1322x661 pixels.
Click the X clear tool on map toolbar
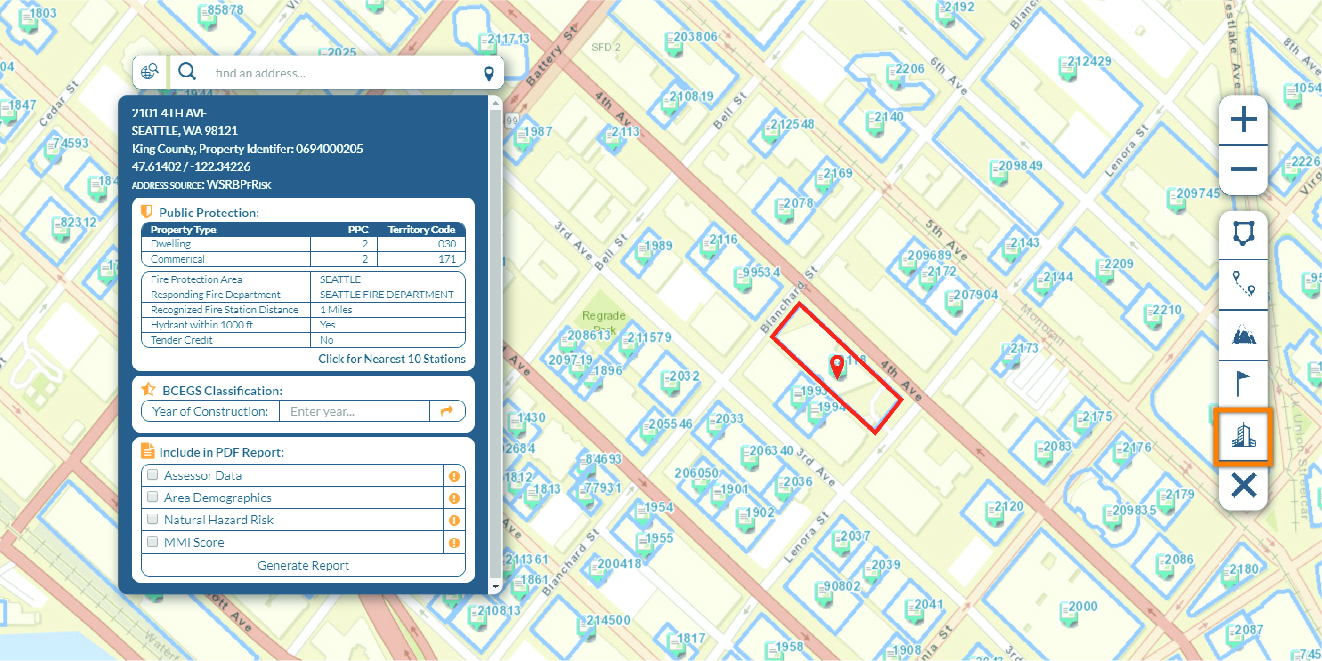point(1243,486)
